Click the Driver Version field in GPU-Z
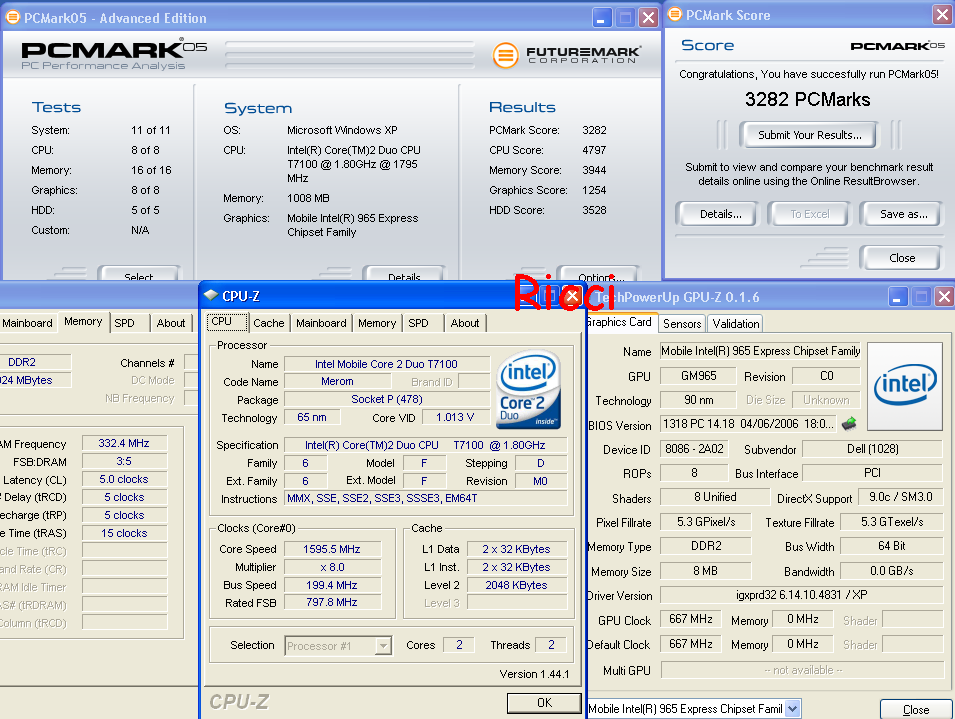Image resolution: width=955 pixels, height=719 pixels. click(802, 595)
